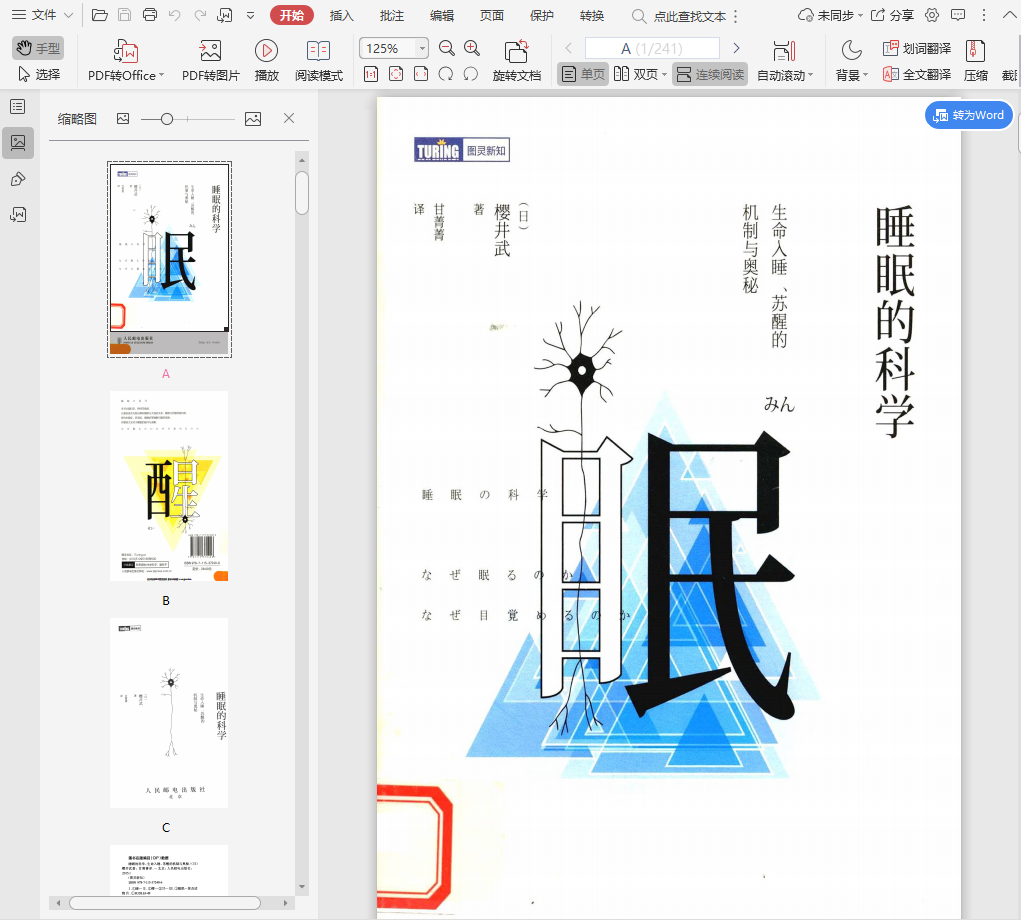
Task: Select page C thumbnail
Action: (169, 713)
